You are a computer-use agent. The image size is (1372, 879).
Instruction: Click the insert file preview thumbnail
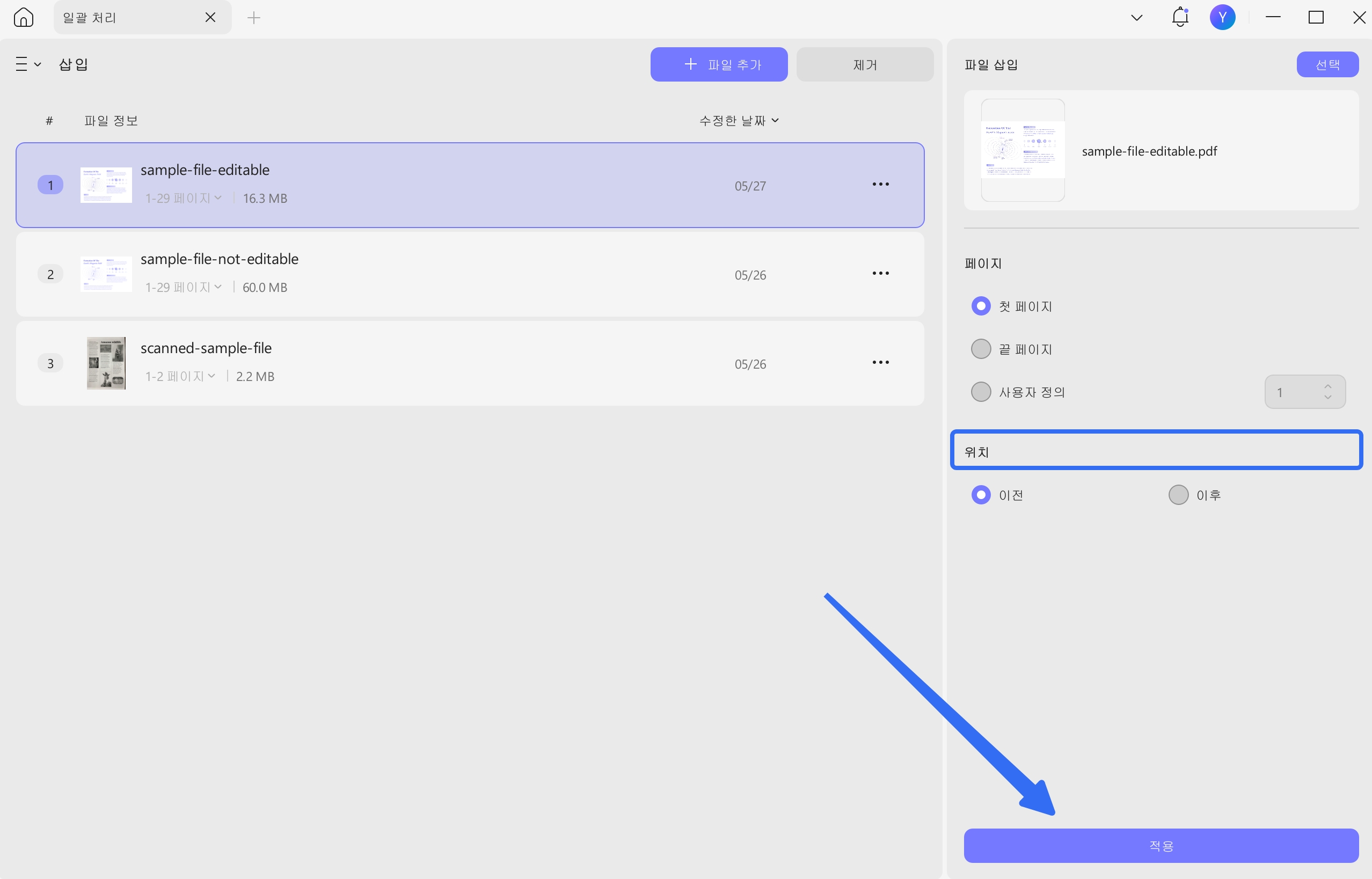1023,150
